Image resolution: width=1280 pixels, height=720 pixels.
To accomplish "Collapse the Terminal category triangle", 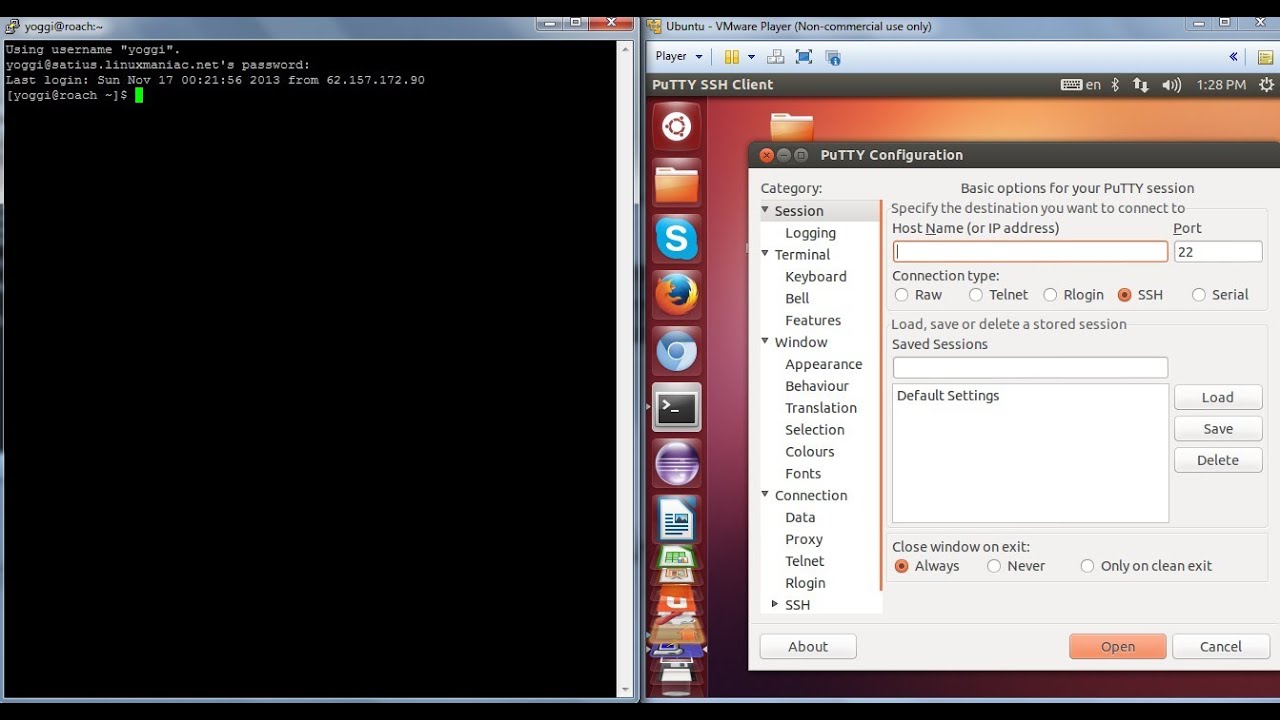I will [765, 254].
